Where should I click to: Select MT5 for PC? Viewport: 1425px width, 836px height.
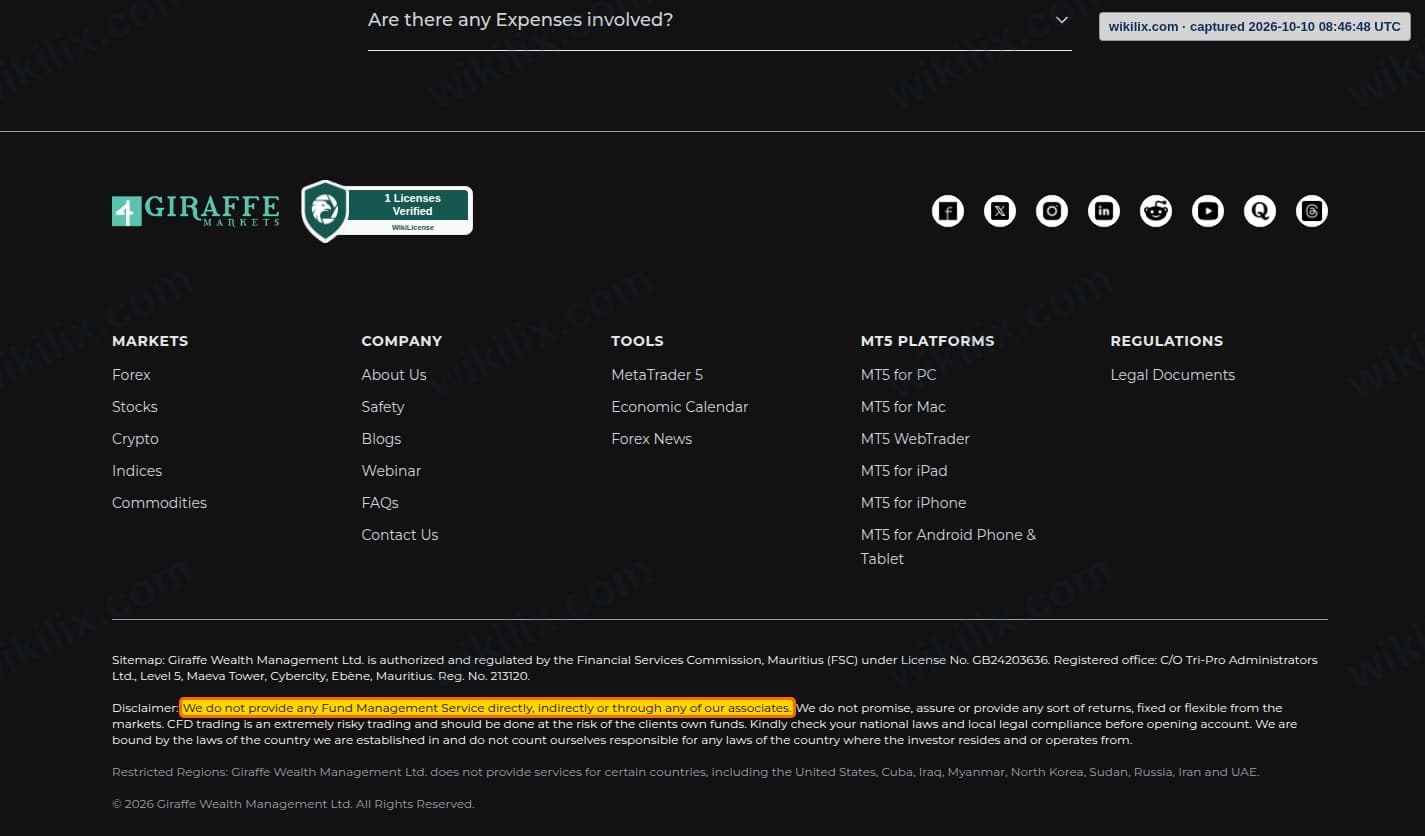coord(899,375)
